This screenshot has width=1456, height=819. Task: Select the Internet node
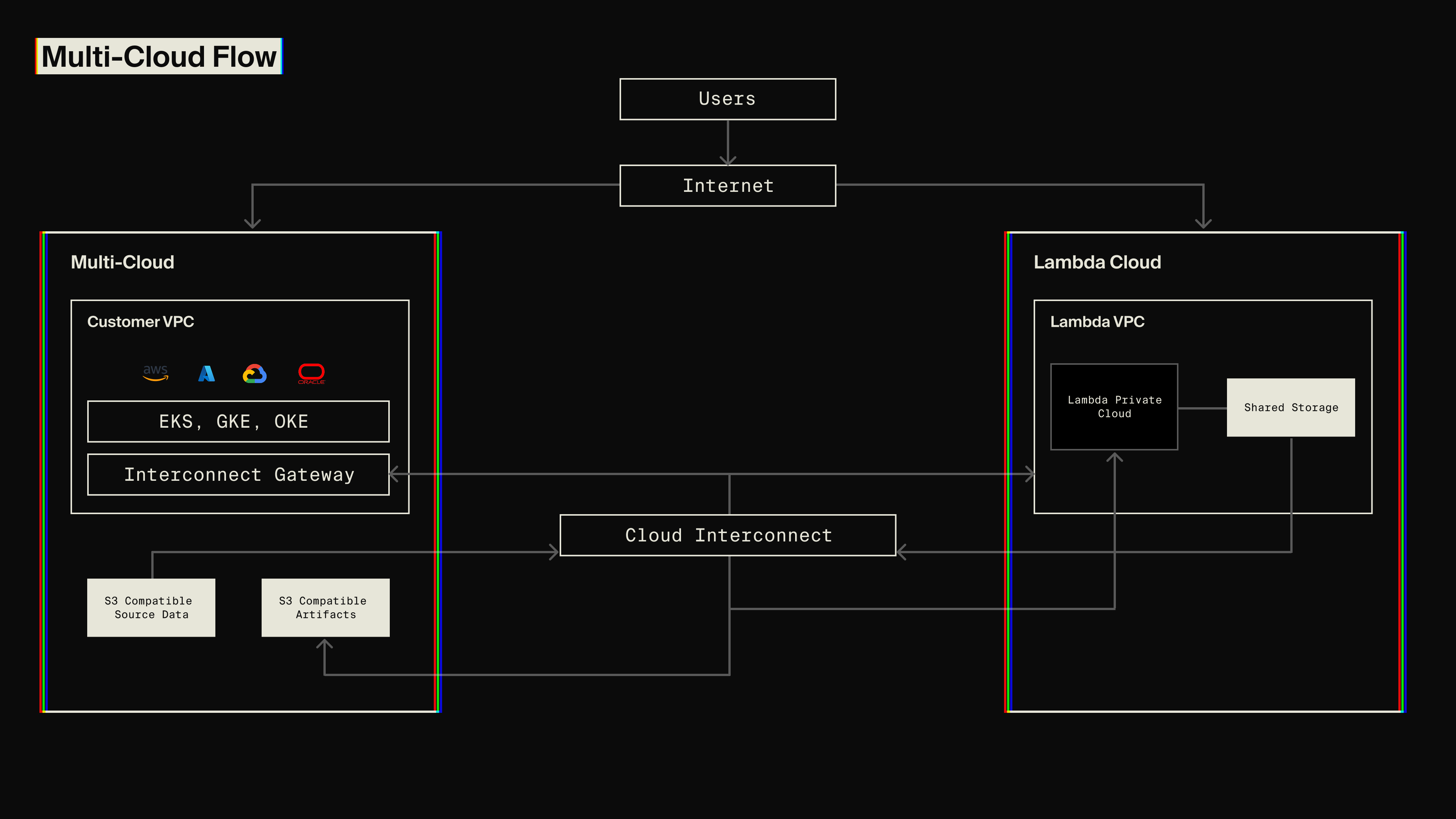(728, 185)
